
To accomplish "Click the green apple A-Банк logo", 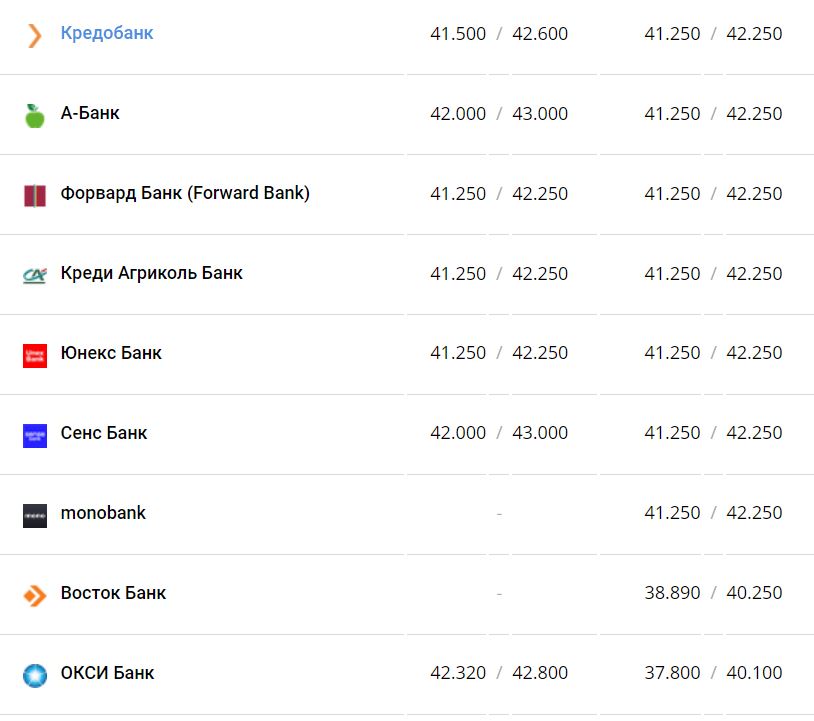I will [35, 115].
